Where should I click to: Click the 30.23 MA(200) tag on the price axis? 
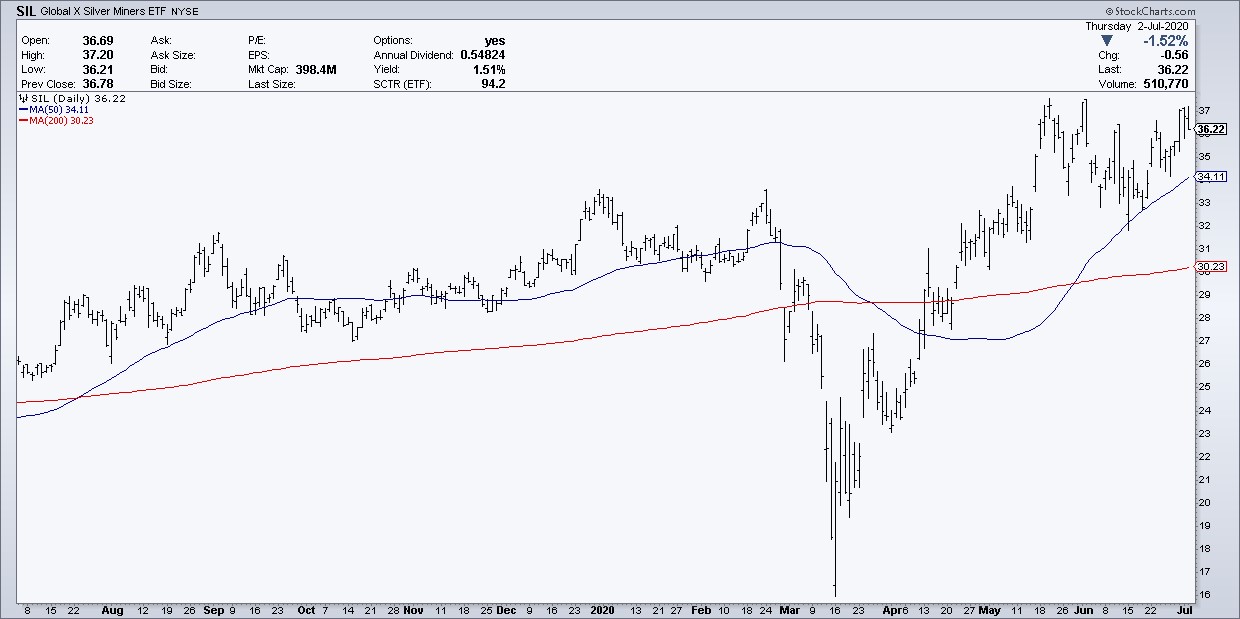coord(1211,266)
